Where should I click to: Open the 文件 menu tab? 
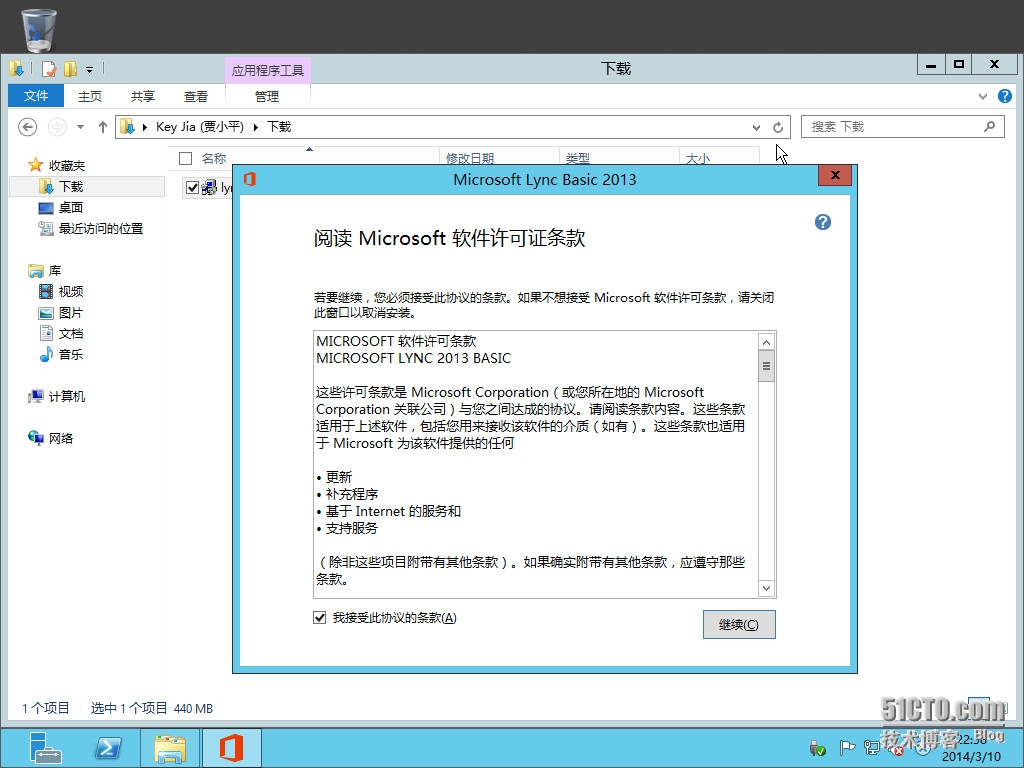(x=36, y=96)
